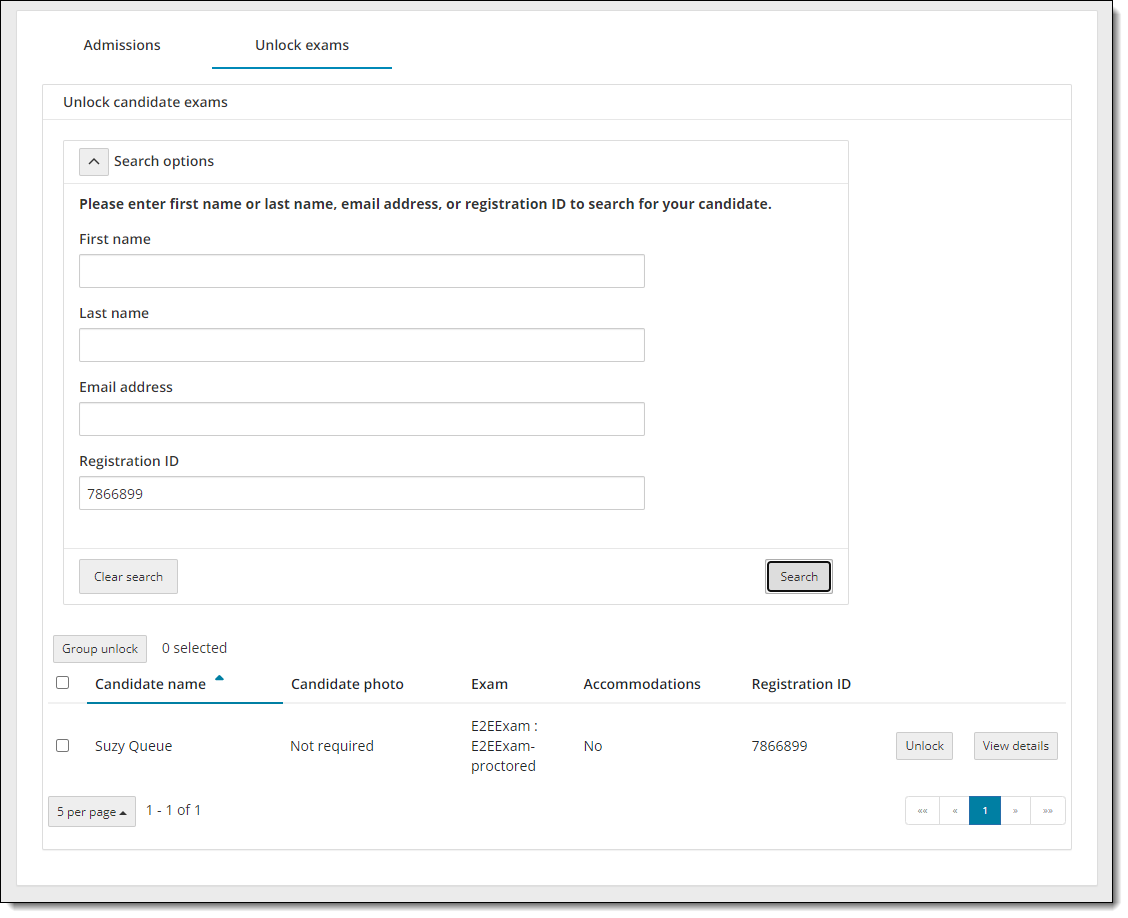
Task: Click the Registration ID field containing 7866899
Action: [362, 493]
